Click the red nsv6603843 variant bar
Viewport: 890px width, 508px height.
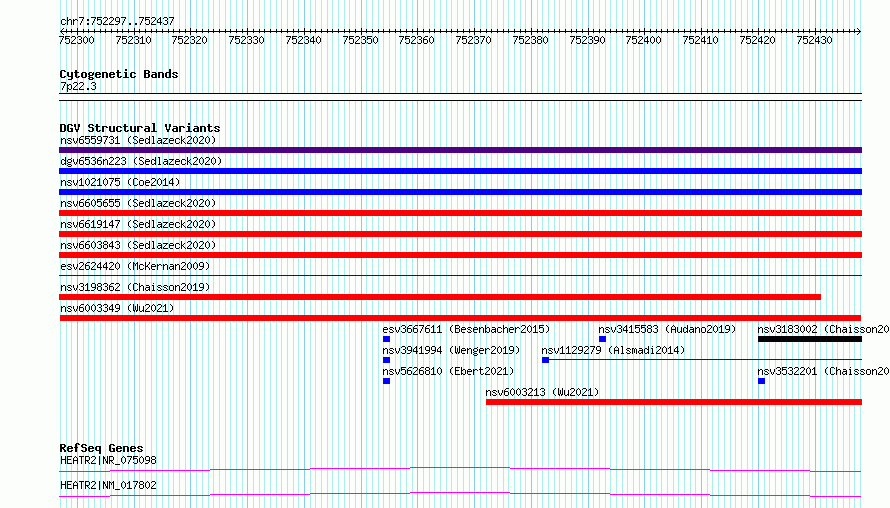click(x=460, y=255)
